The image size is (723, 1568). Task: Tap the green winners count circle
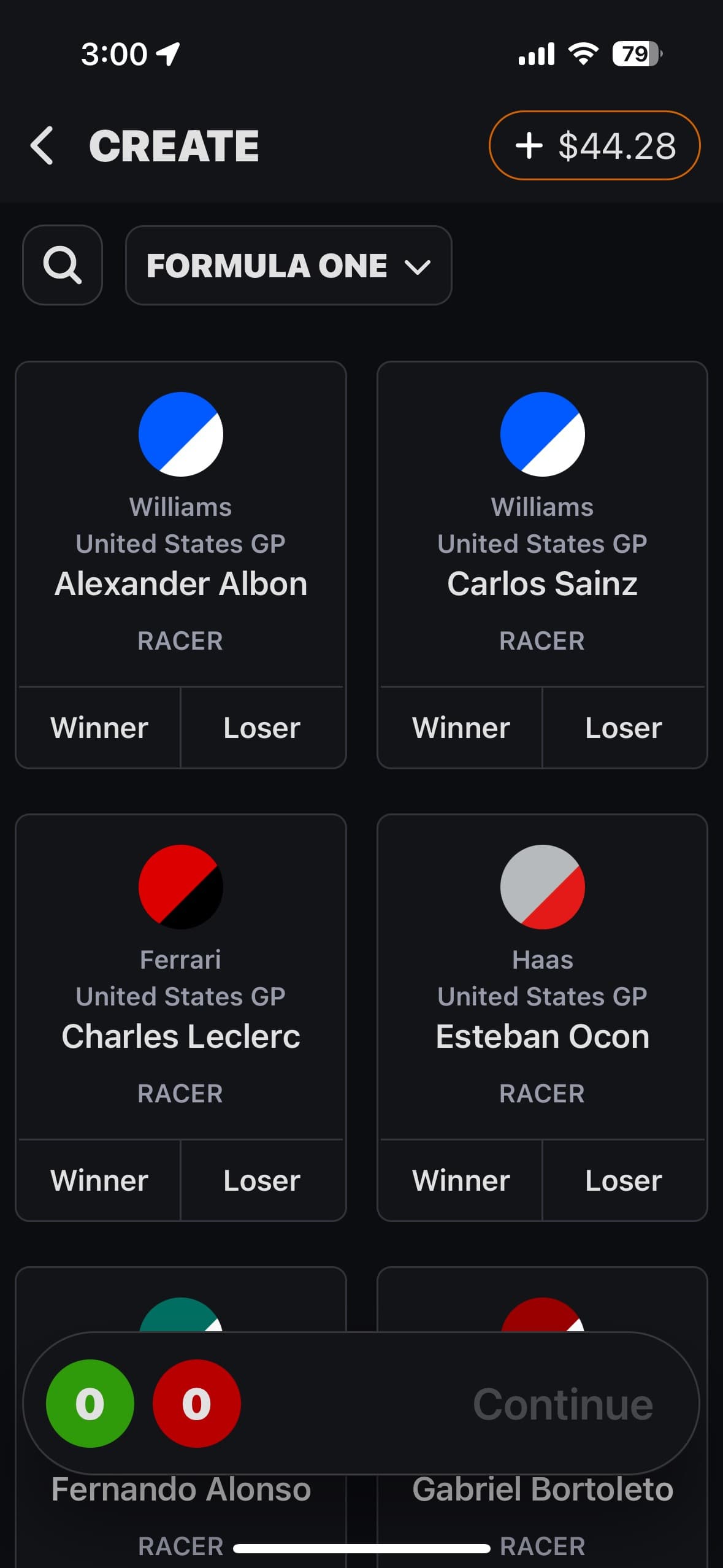[x=90, y=1404]
